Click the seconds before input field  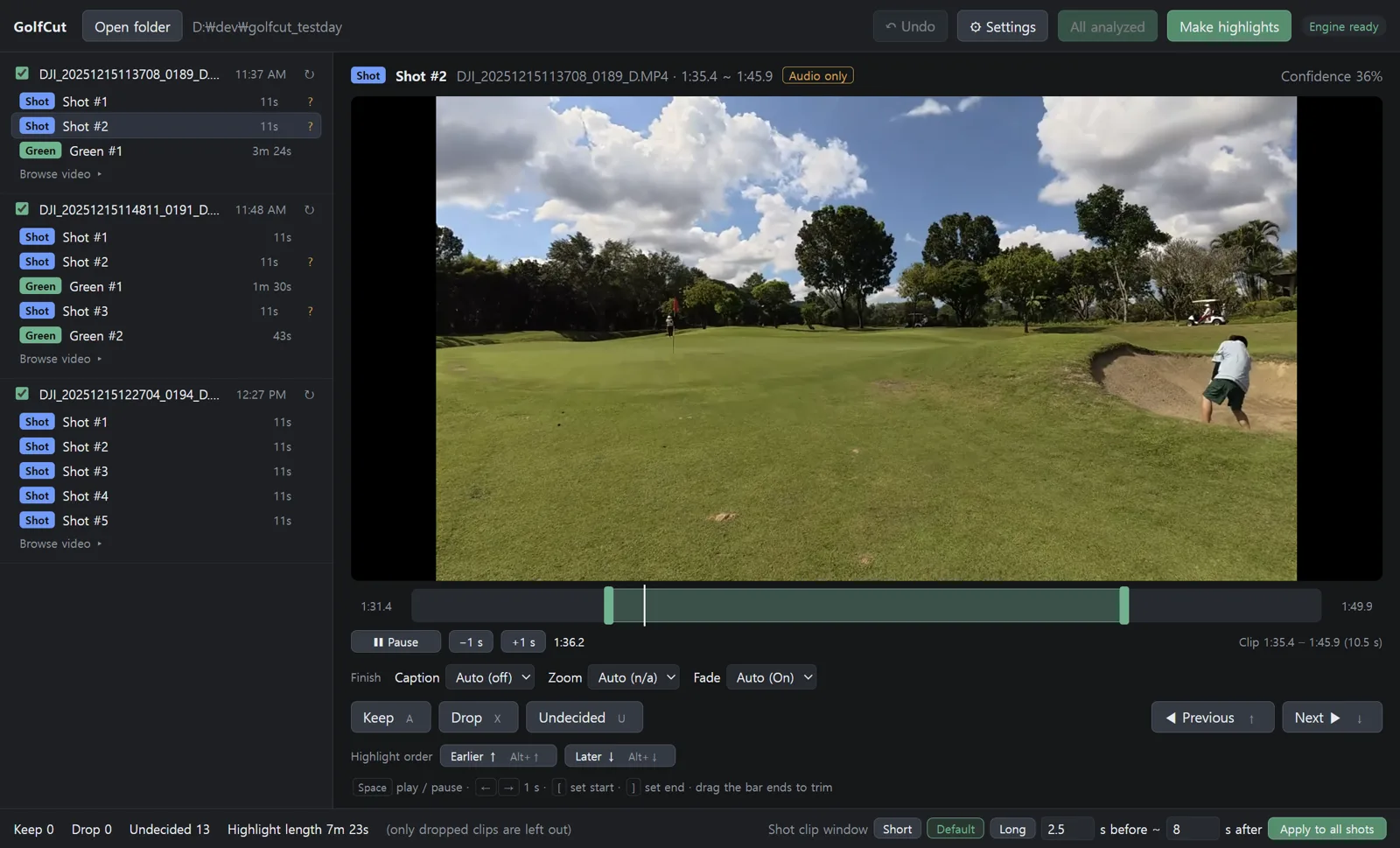[1067, 829]
